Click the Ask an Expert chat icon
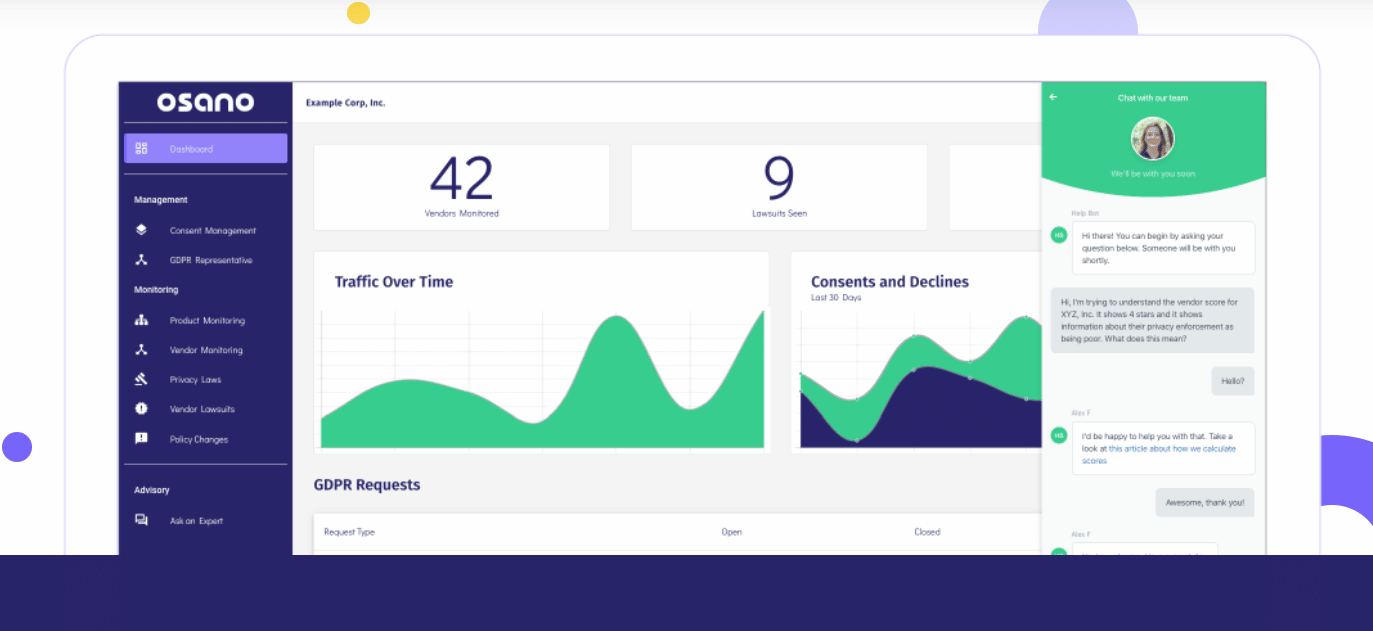This screenshot has height=631, width=1373. point(141,520)
